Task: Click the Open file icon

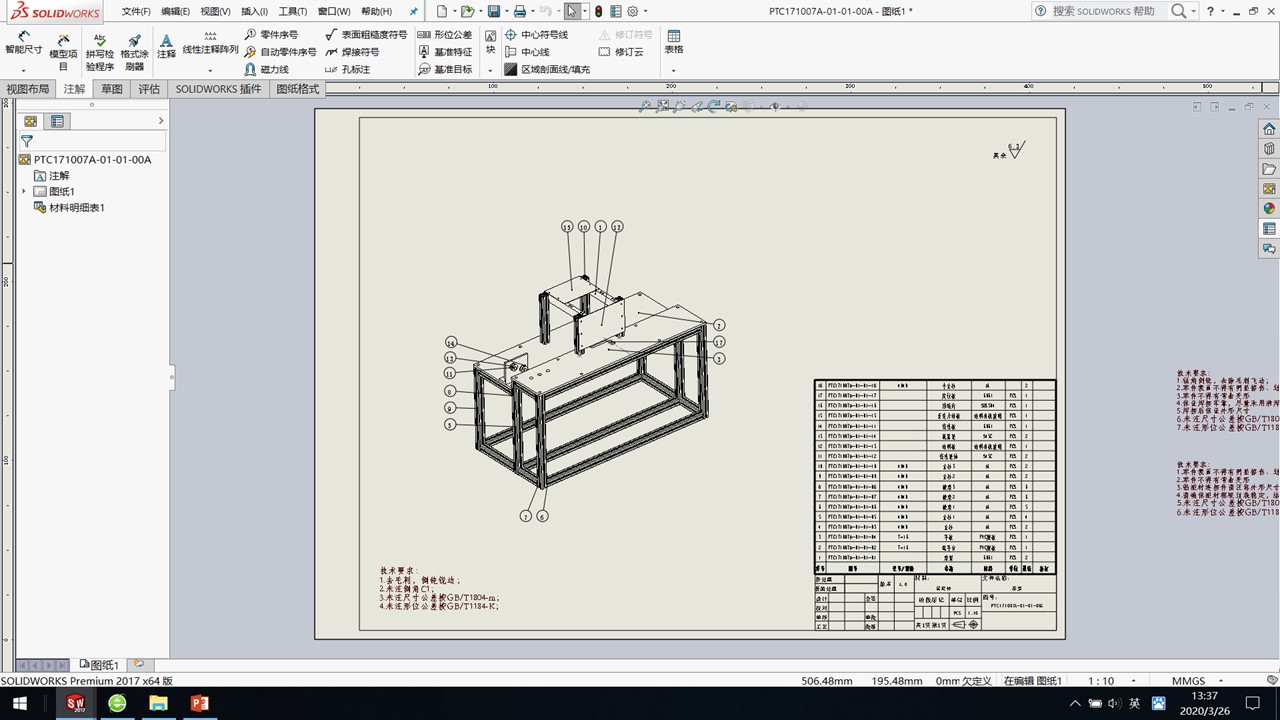Action: pos(466,11)
